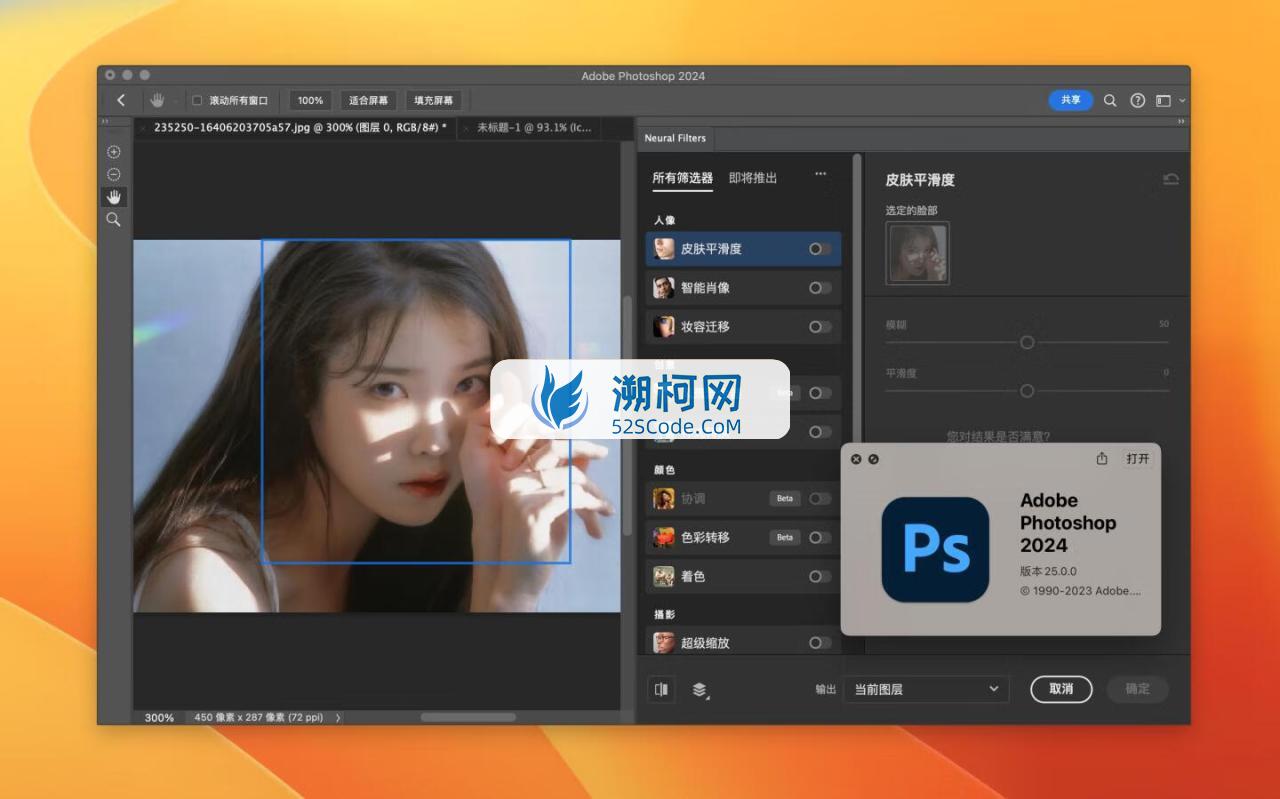Click the 协调 filter thumbnail icon
Viewport: 1280px width, 799px height.
(664, 498)
